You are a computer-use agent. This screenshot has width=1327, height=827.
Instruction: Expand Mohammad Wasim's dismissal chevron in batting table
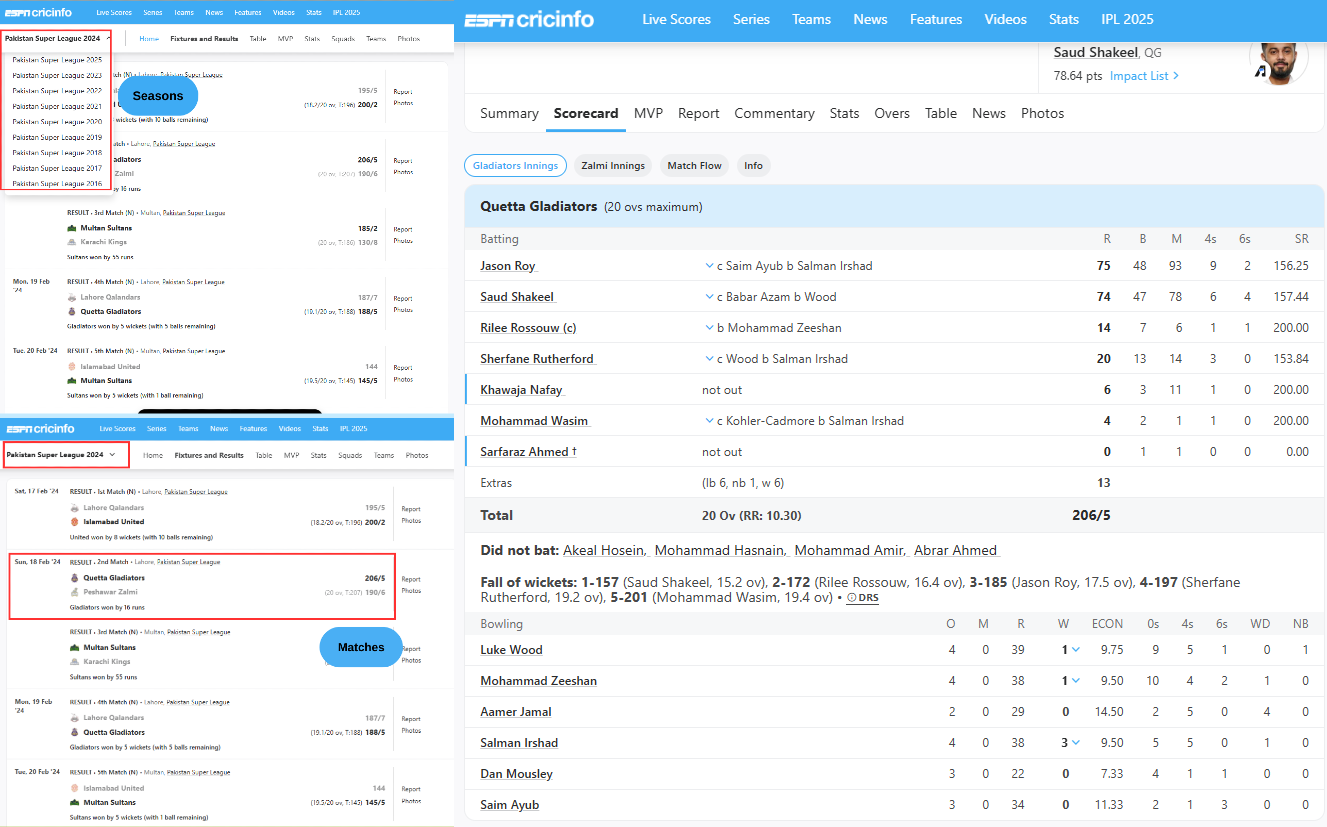point(709,421)
